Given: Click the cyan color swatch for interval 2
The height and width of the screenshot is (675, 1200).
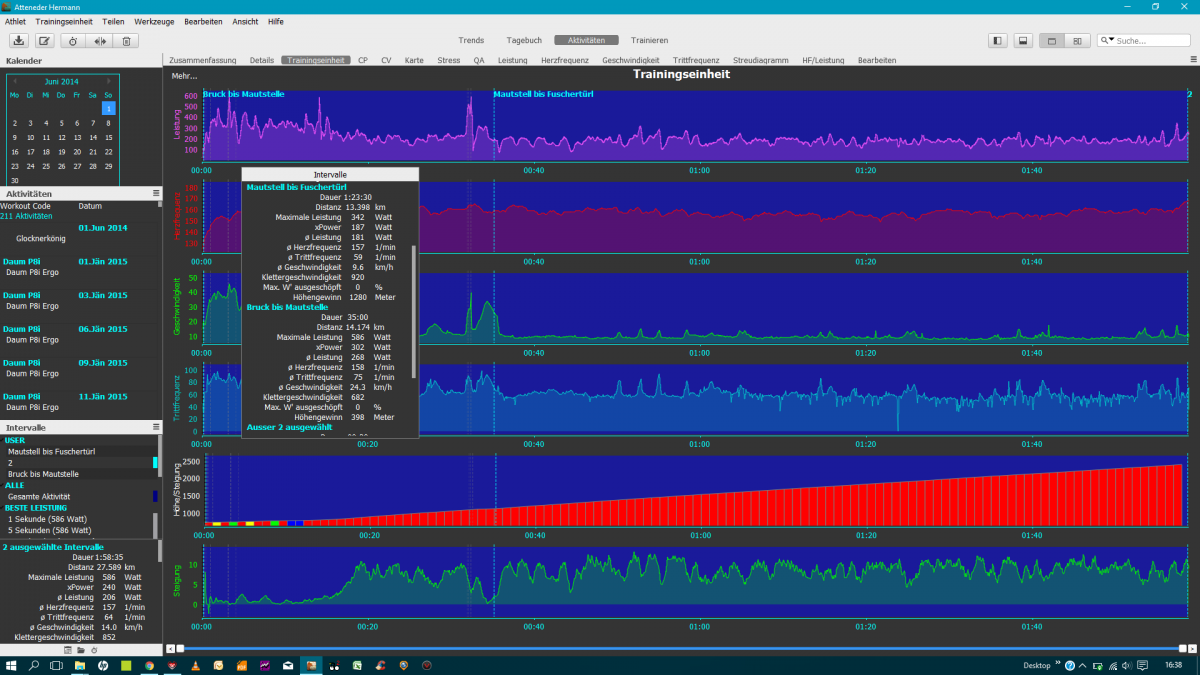Looking at the screenshot, I should click(x=155, y=463).
